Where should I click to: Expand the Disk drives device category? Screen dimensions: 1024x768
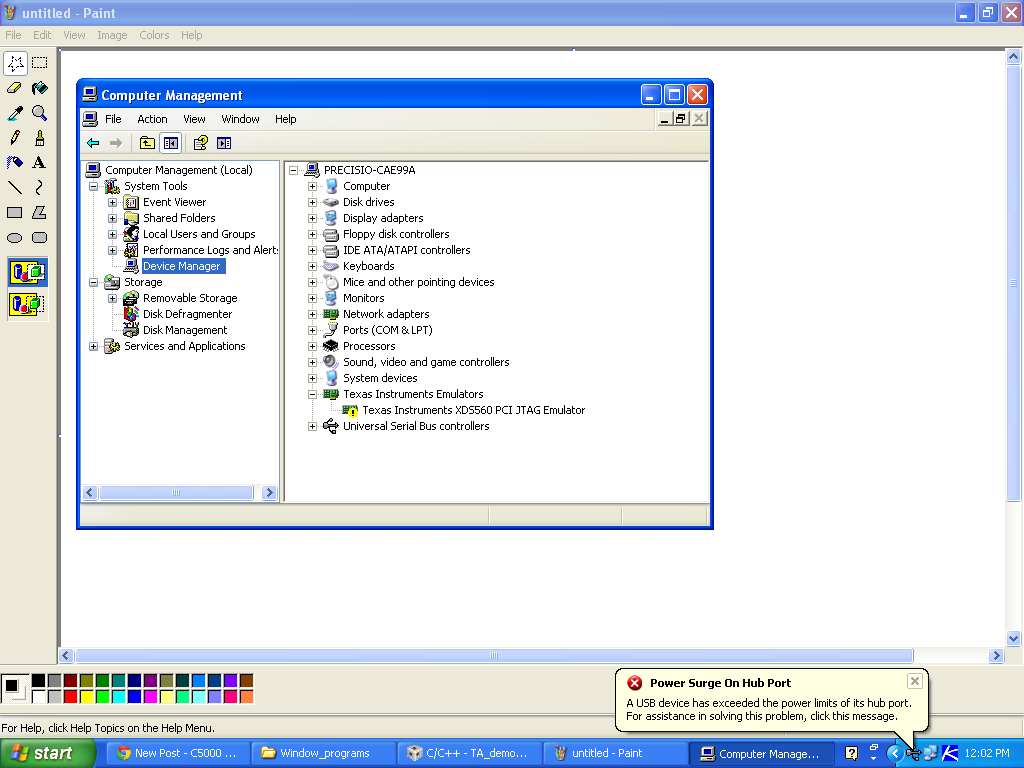click(312, 202)
